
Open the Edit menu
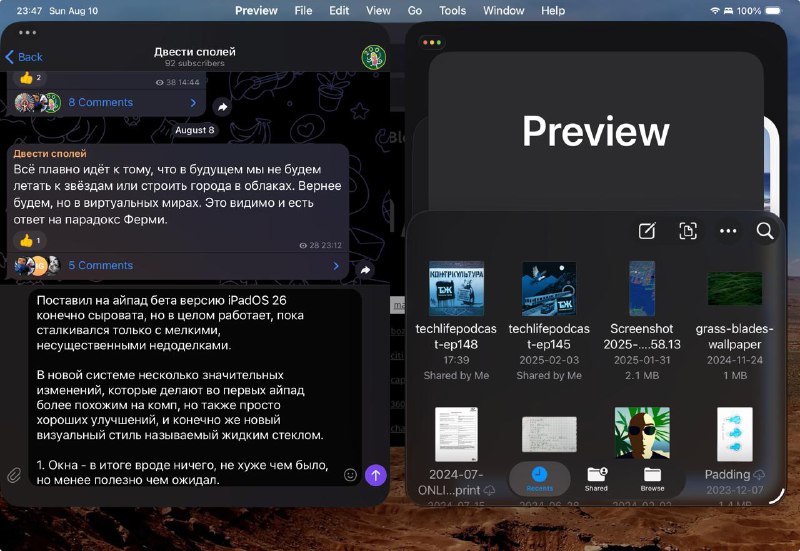[339, 10]
